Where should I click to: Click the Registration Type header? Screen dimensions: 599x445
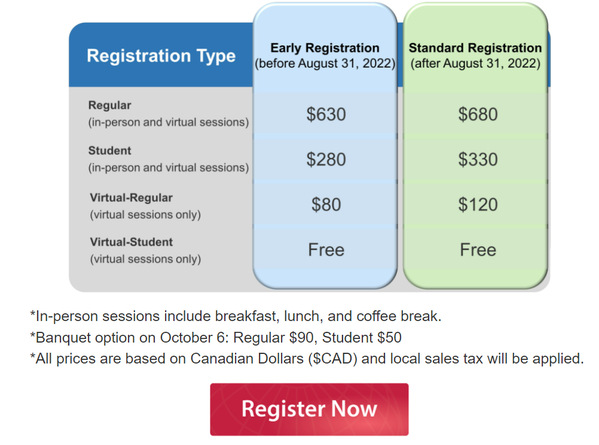click(x=161, y=56)
